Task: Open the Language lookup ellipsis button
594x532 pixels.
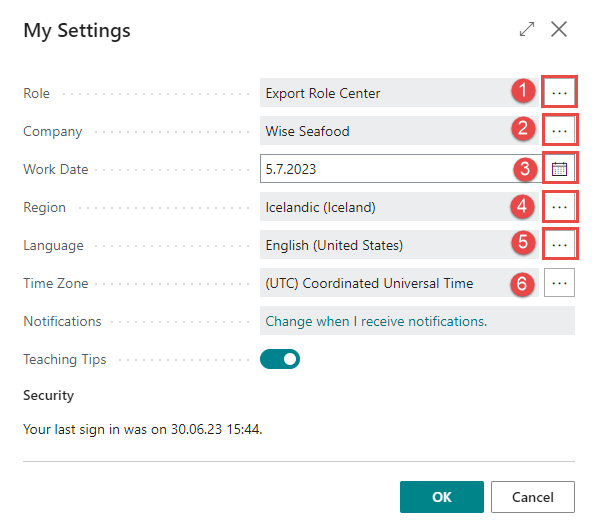Action: 559,245
